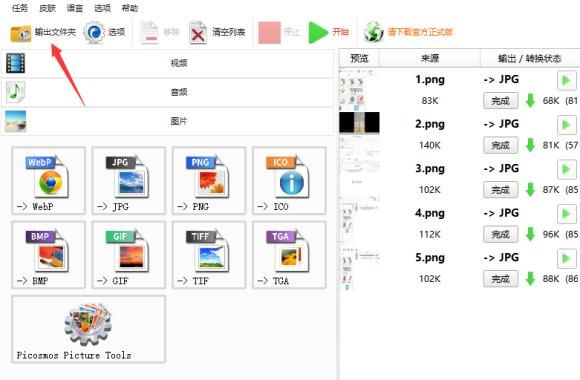The image size is (580, 380).
Task: Select the 5.png file name
Action: (430, 258)
